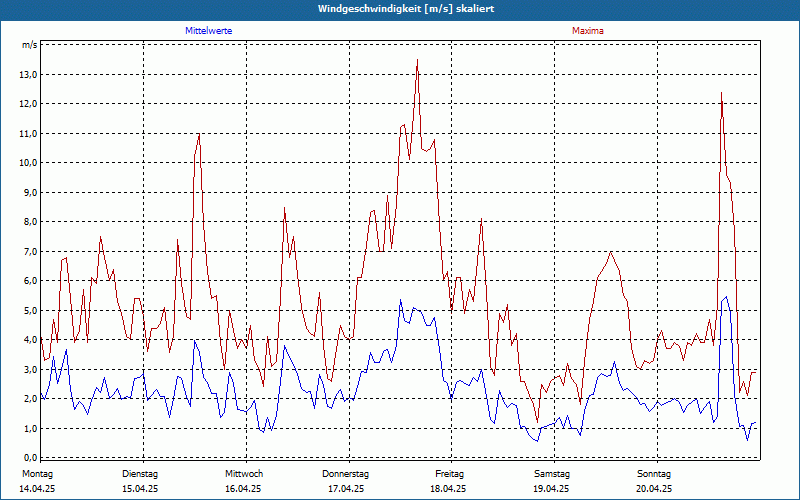The height and width of the screenshot is (500, 800).
Task: Select the red 'Maxima' legend label
Action: pyautogui.click(x=588, y=31)
